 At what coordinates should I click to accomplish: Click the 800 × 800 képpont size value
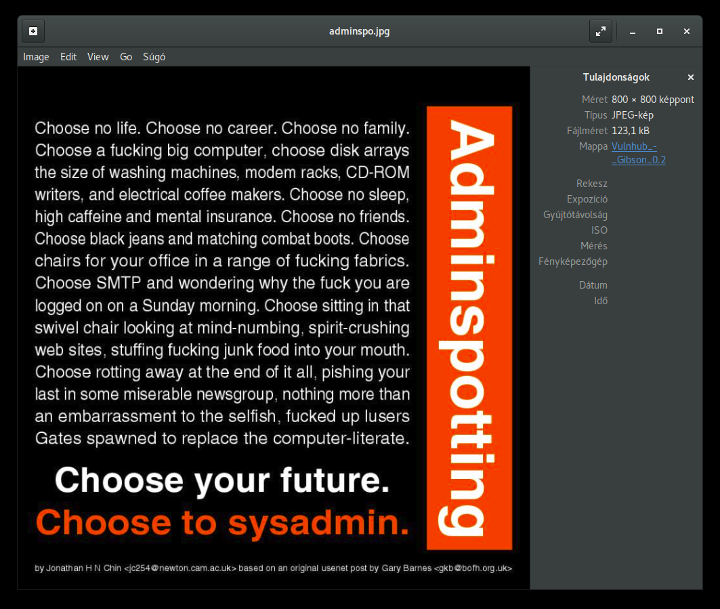[652, 100]
